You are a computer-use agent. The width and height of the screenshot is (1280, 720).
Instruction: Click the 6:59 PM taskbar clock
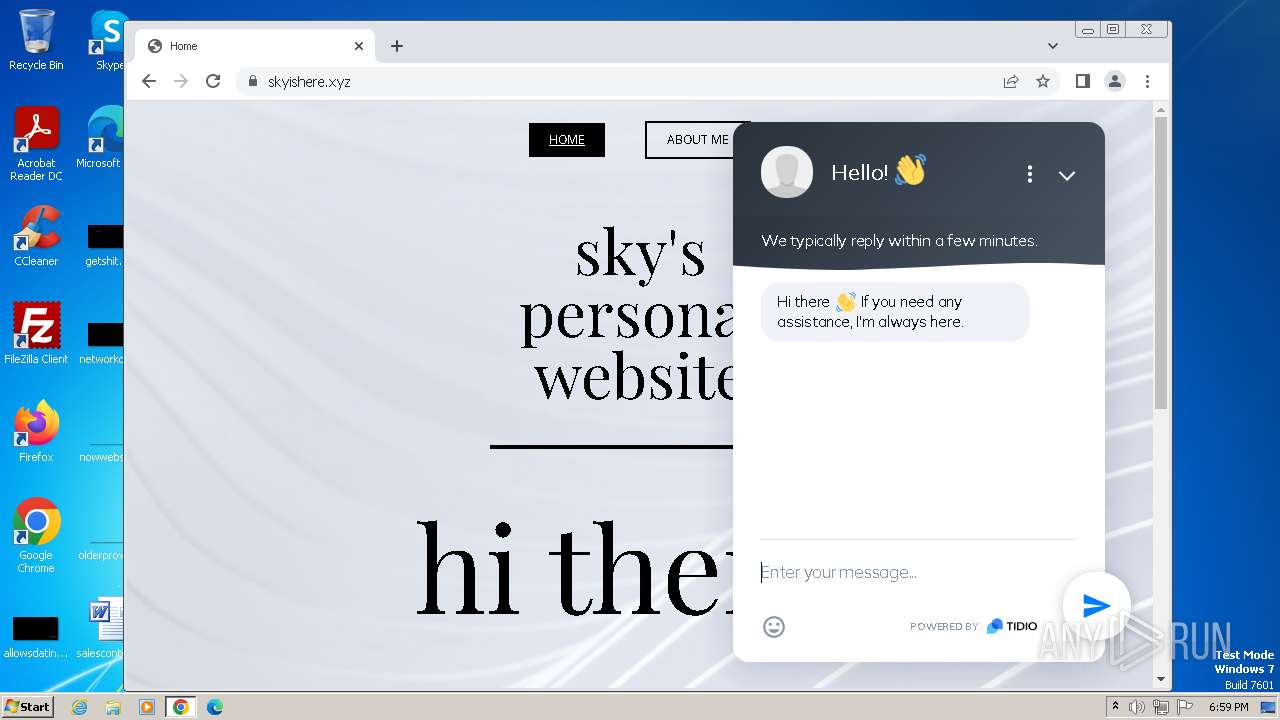tap(1228, 707)
